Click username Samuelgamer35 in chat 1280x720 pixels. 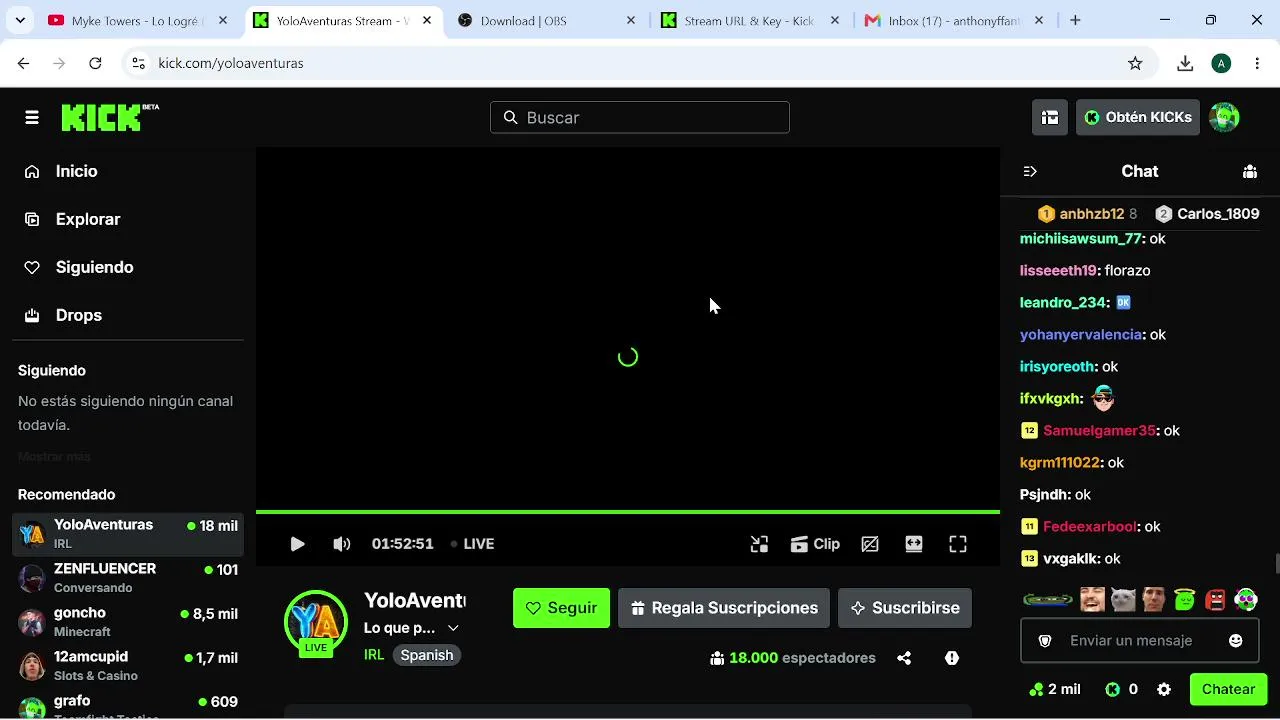1099,431
